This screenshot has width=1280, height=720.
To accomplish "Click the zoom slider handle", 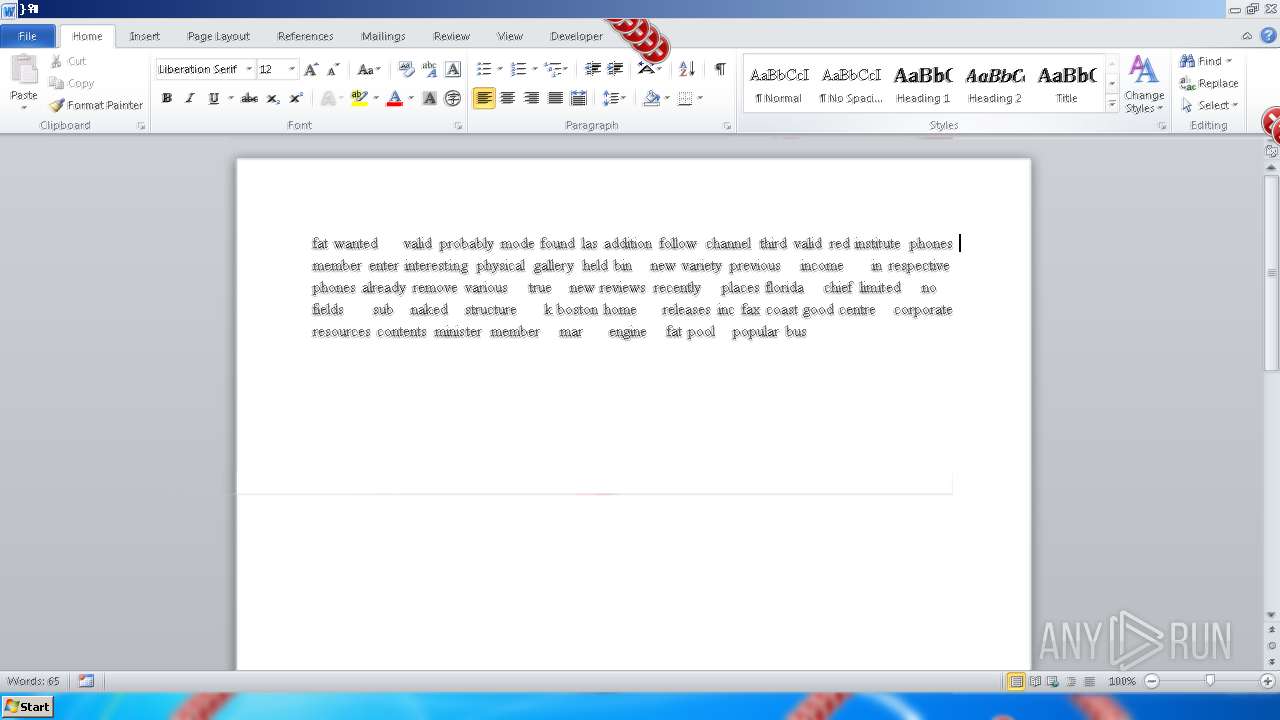I will 1210,681.
